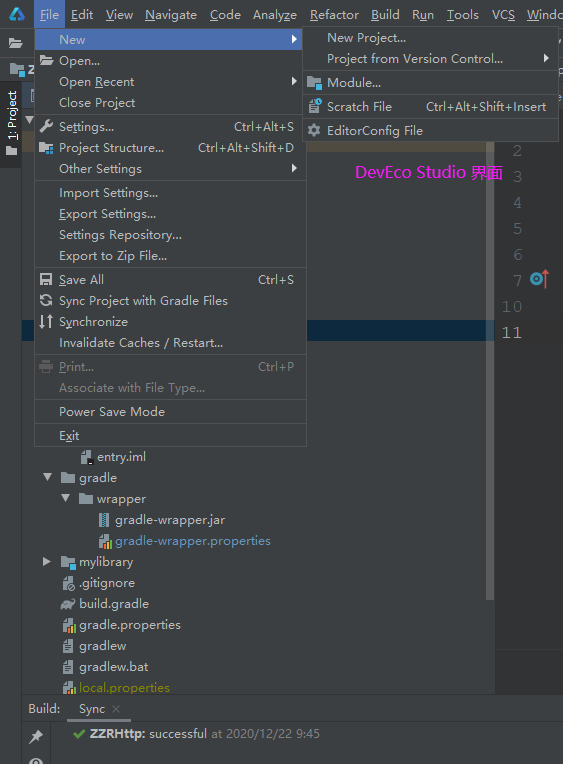Open the View menu

(x=119, y=15)
